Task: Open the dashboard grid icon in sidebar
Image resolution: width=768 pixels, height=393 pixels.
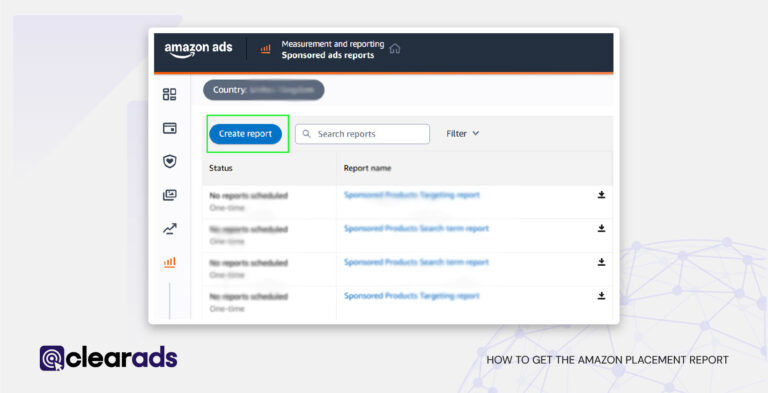Action: tap(169, 94)
